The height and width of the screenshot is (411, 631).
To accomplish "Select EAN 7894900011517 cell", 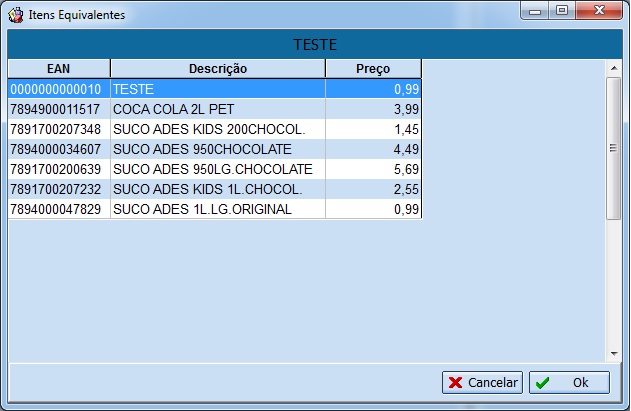I will click(59, 109).
